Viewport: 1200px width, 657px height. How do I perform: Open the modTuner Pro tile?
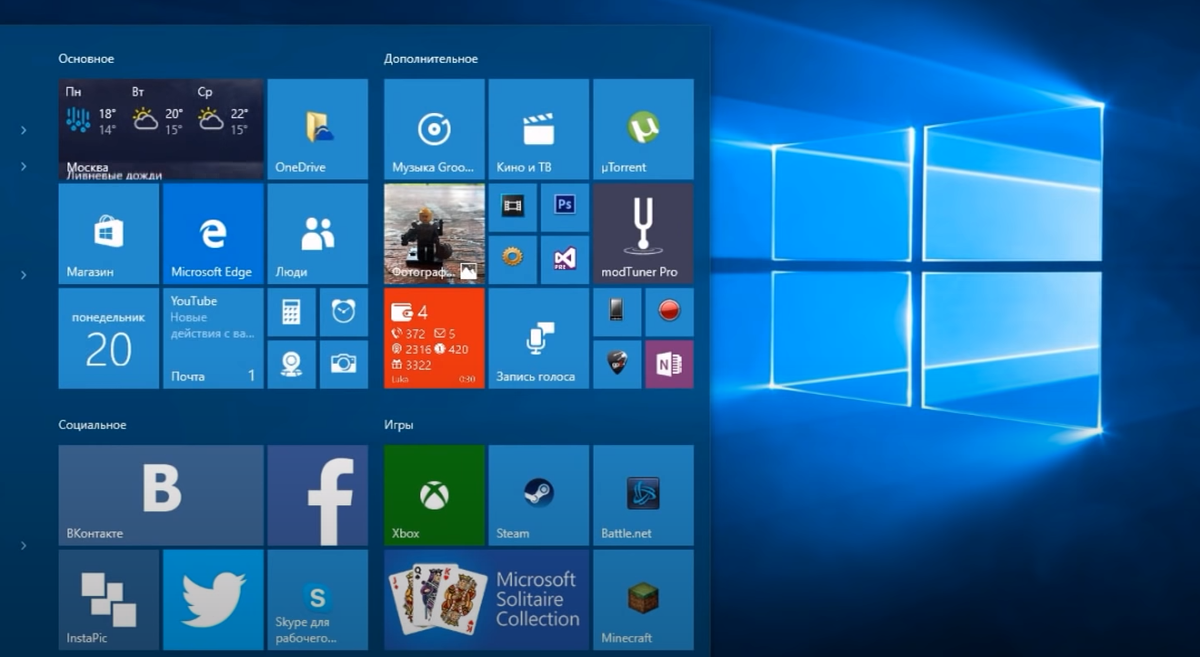643,233
